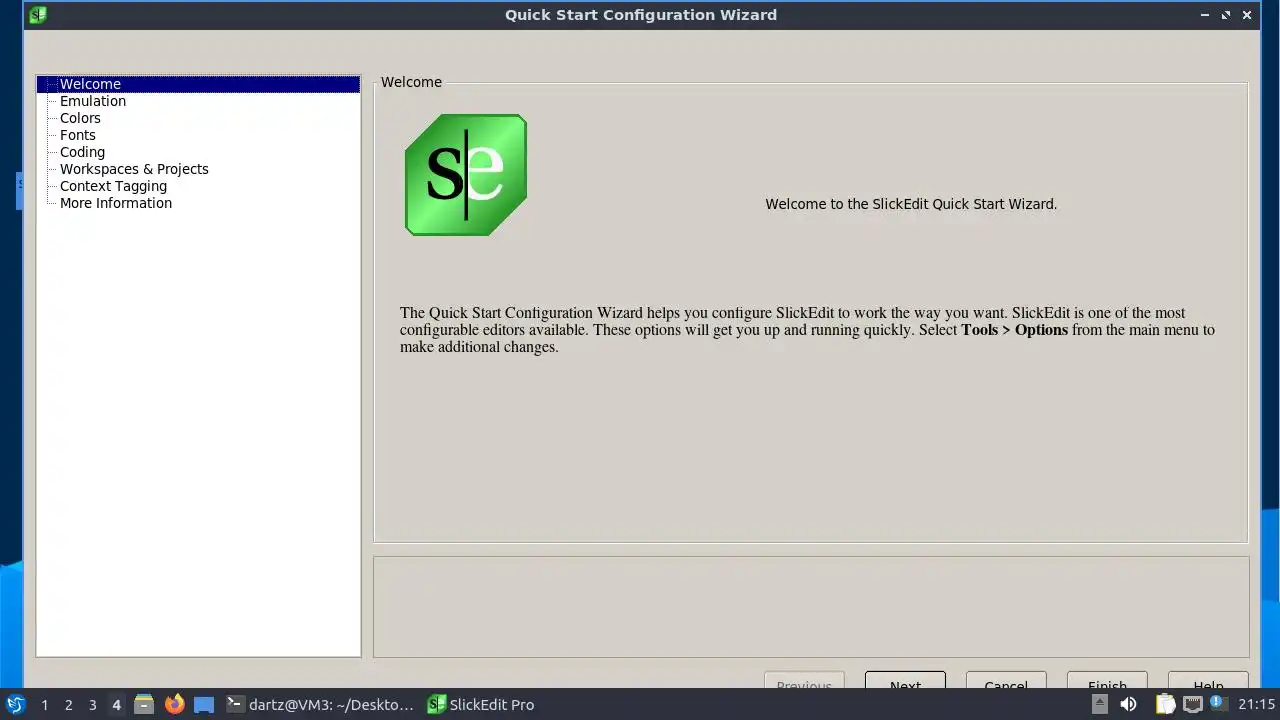Open the file manager taskbar icon
The image size is (1280, 720).
(x=144, y=704)
